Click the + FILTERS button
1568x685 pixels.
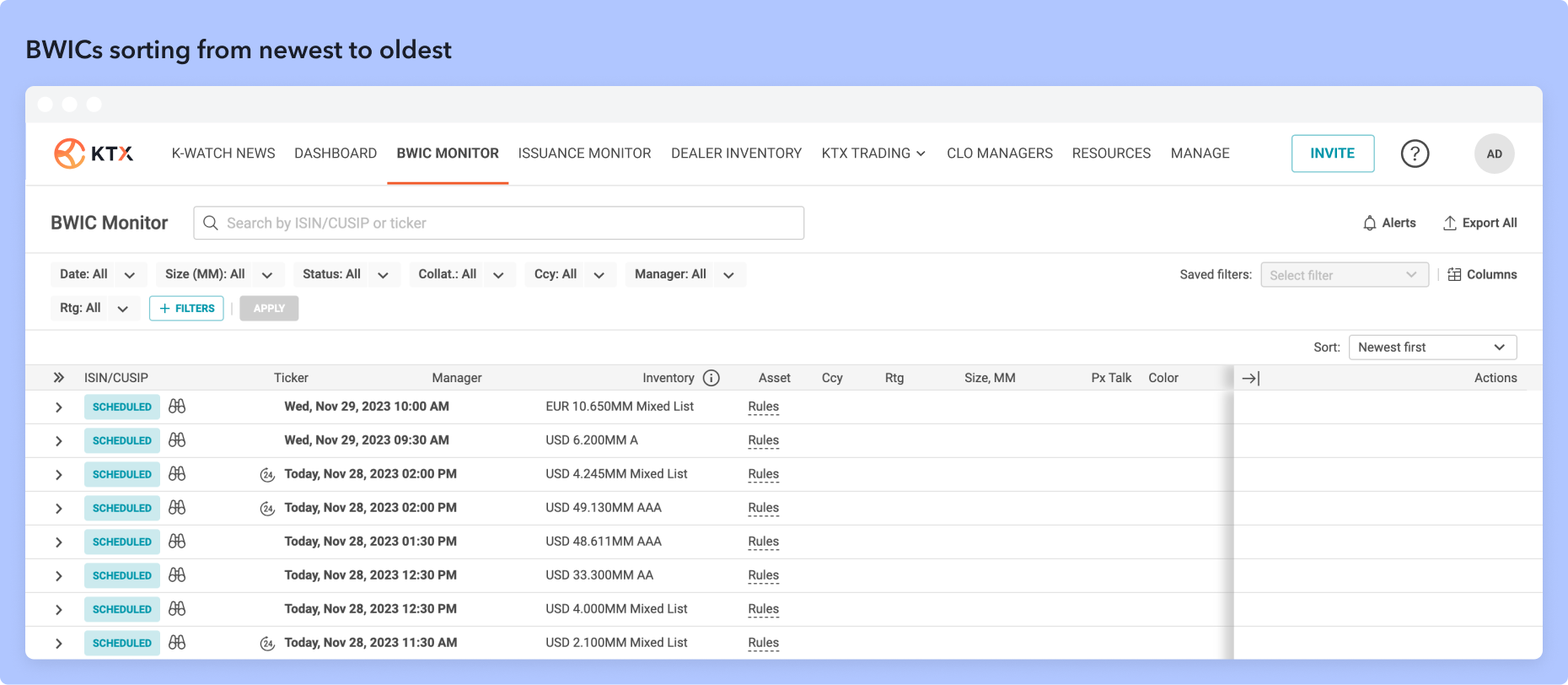[186, 309]
